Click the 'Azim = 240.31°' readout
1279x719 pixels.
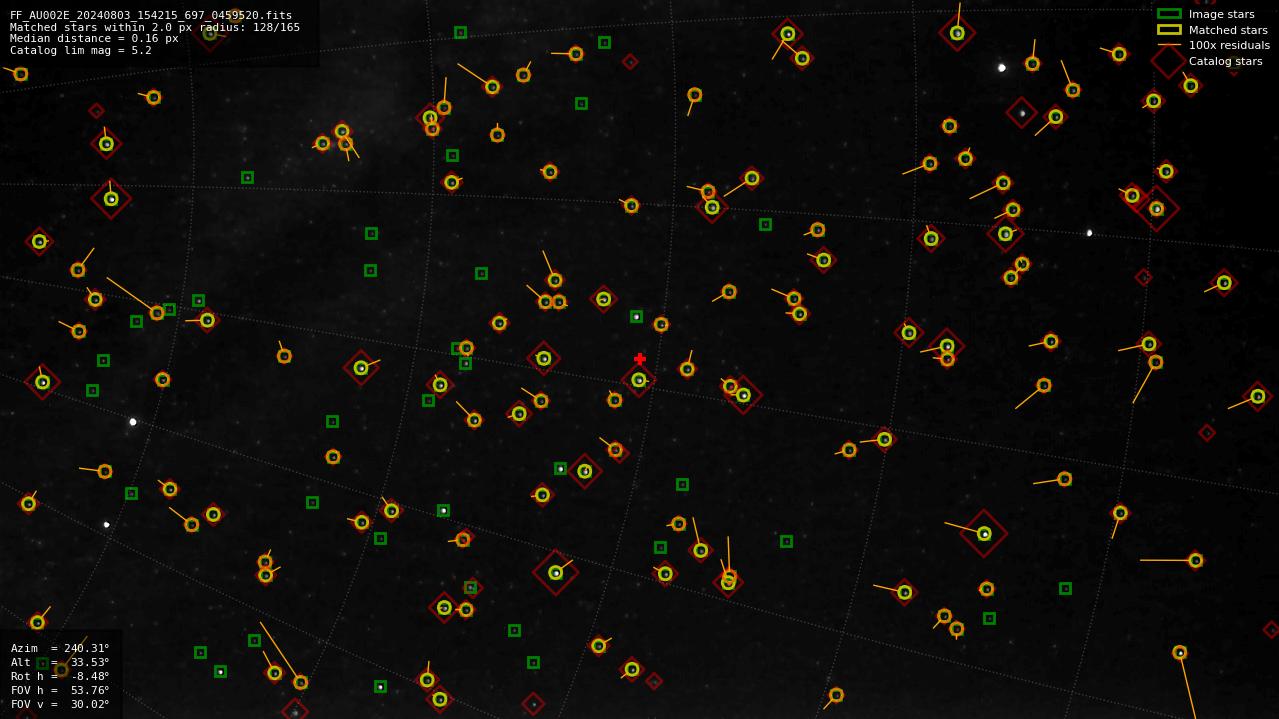click(60, 648)
